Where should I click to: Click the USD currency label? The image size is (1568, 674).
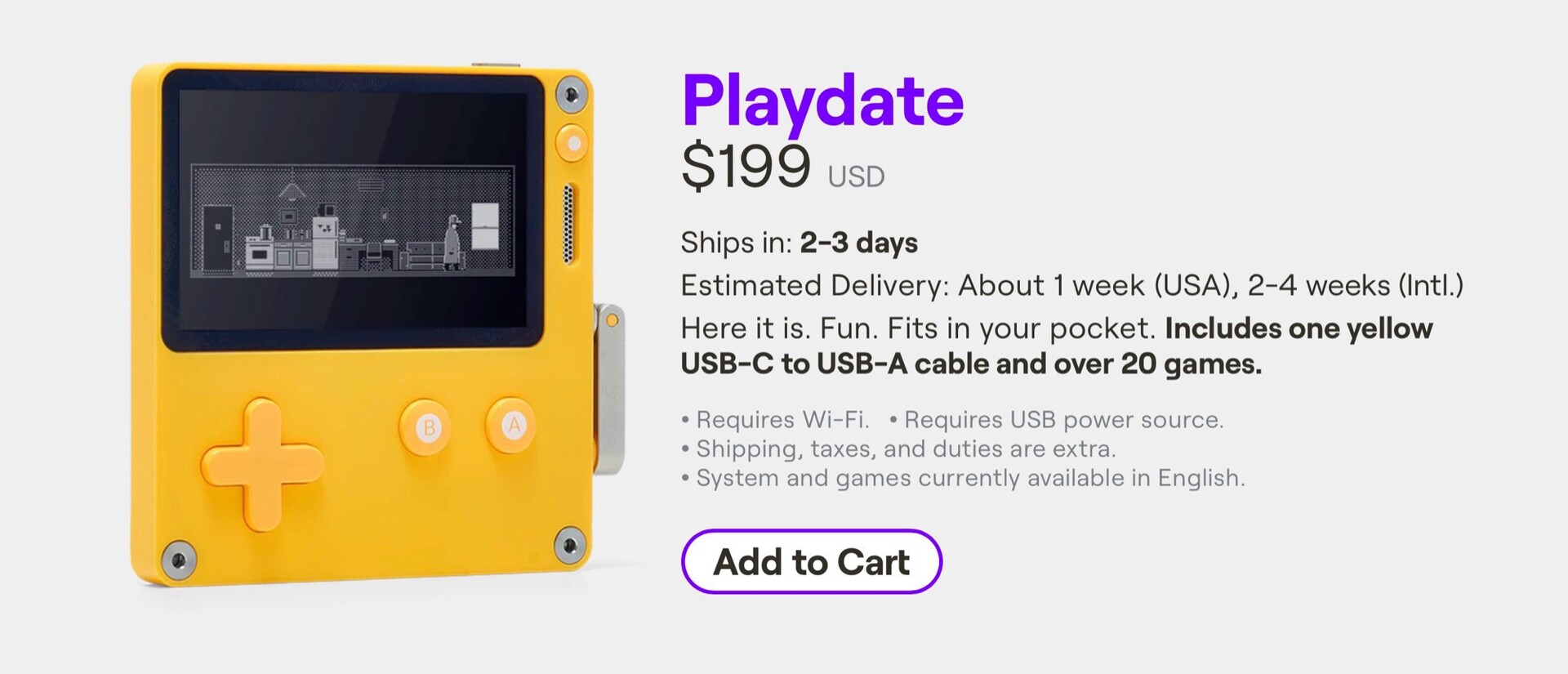[x=856, y=176]
